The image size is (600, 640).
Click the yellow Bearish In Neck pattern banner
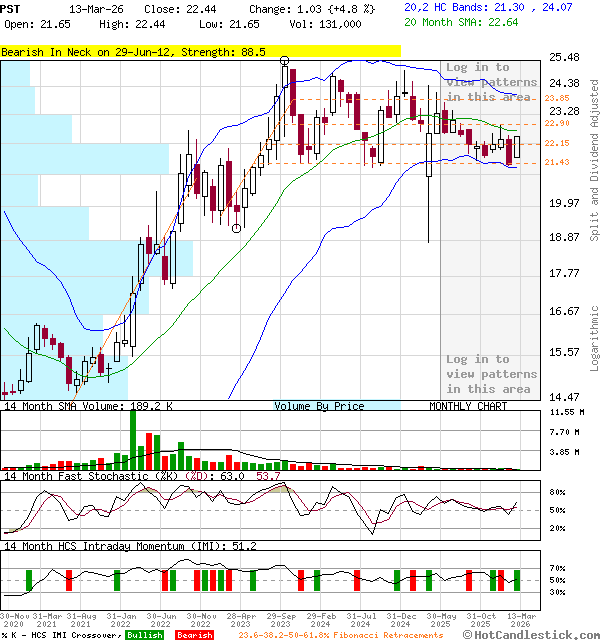tap(200, 51)
